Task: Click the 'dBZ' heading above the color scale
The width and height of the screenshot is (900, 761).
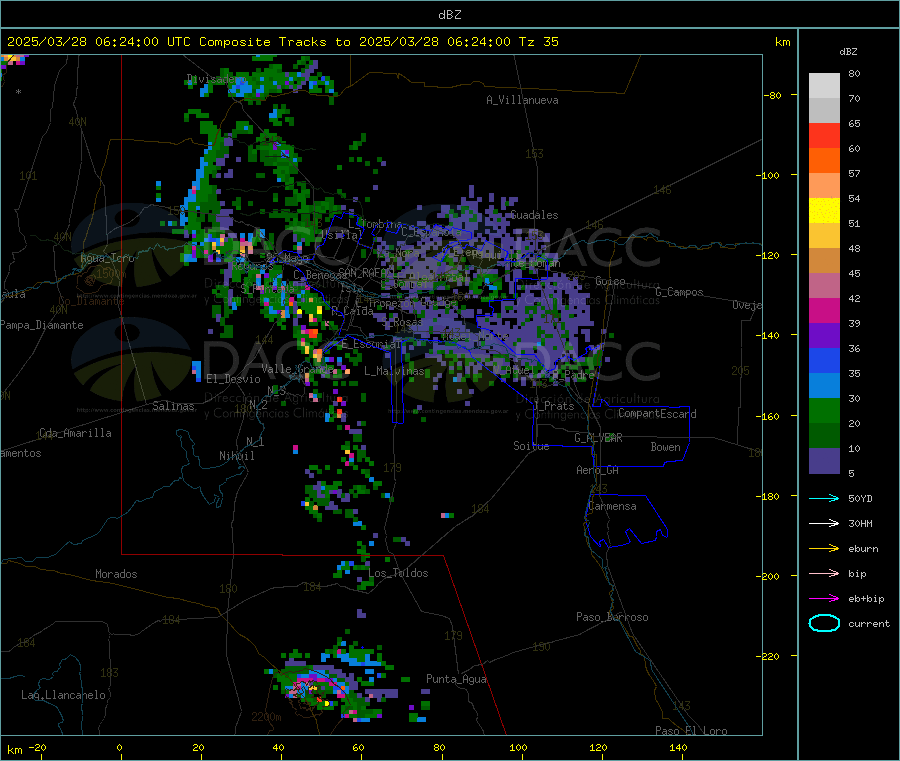Action: click(x=848, y=52)
